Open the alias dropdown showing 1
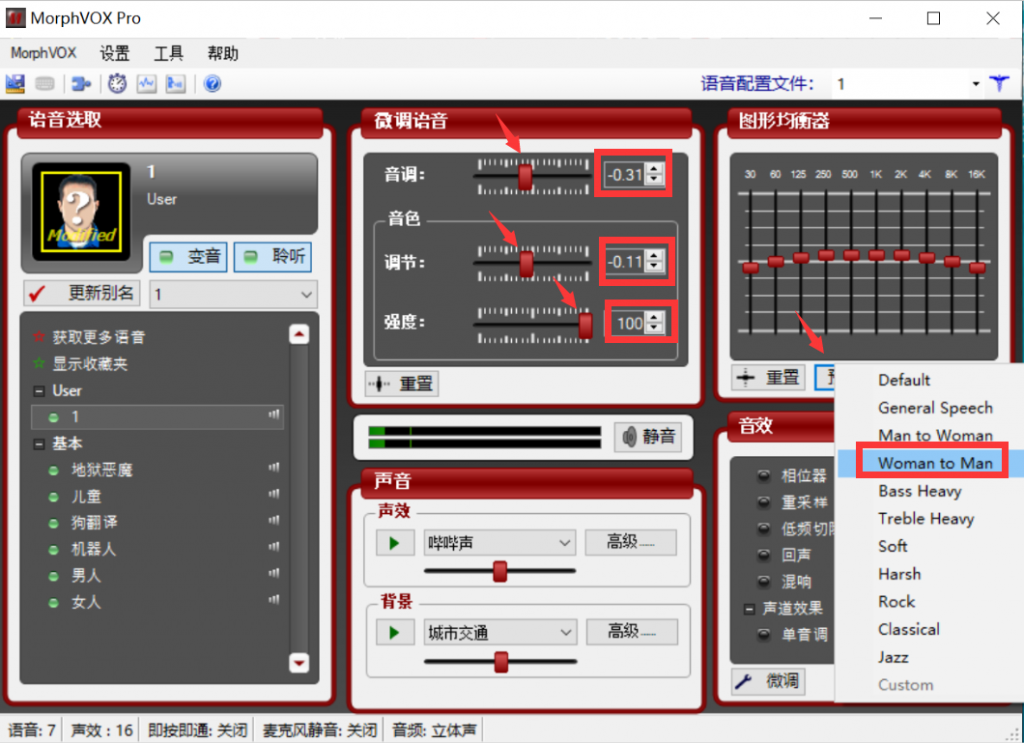Image resolution: width=1024 pixels, height=743 pixels. tap(234, 294)
